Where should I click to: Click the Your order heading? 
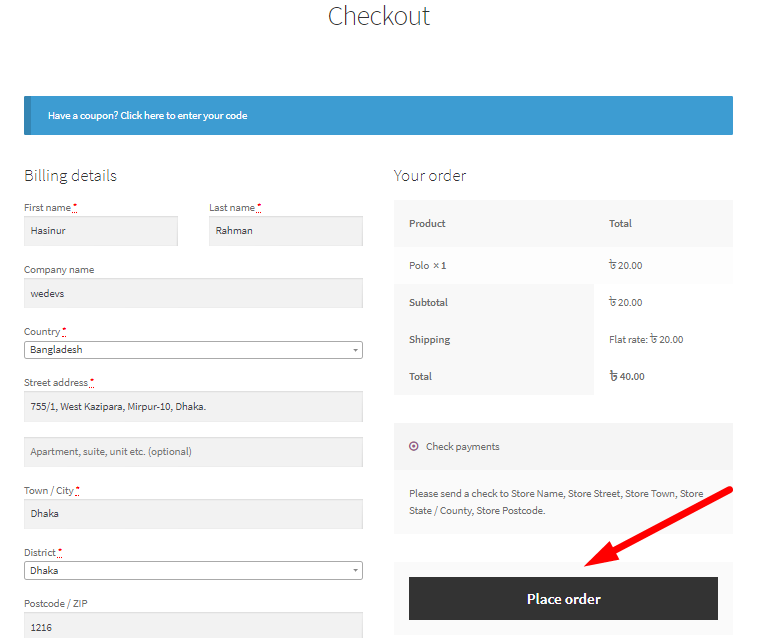pos(430,175)
